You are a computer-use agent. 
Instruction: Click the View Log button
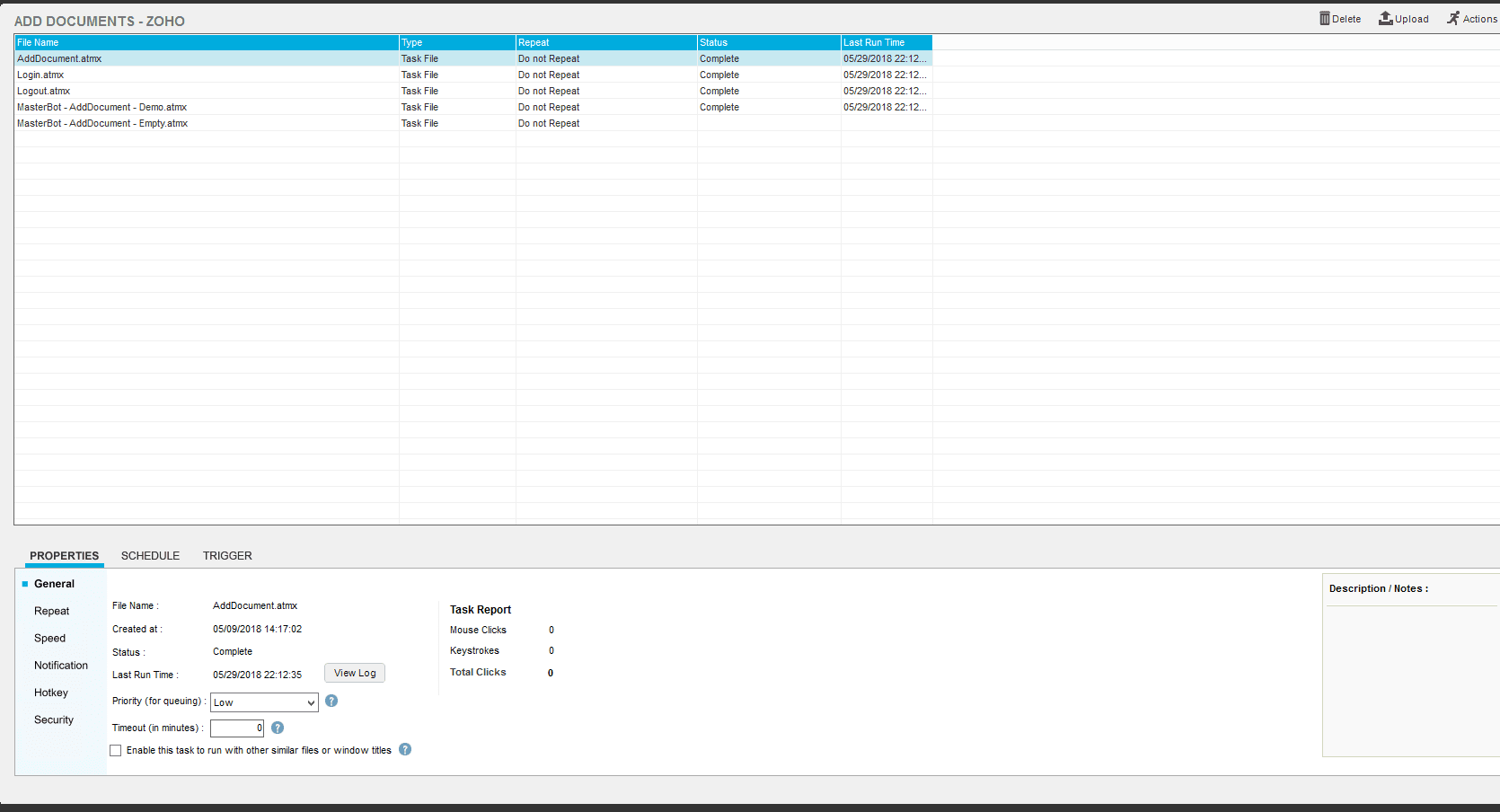(355, 673)
